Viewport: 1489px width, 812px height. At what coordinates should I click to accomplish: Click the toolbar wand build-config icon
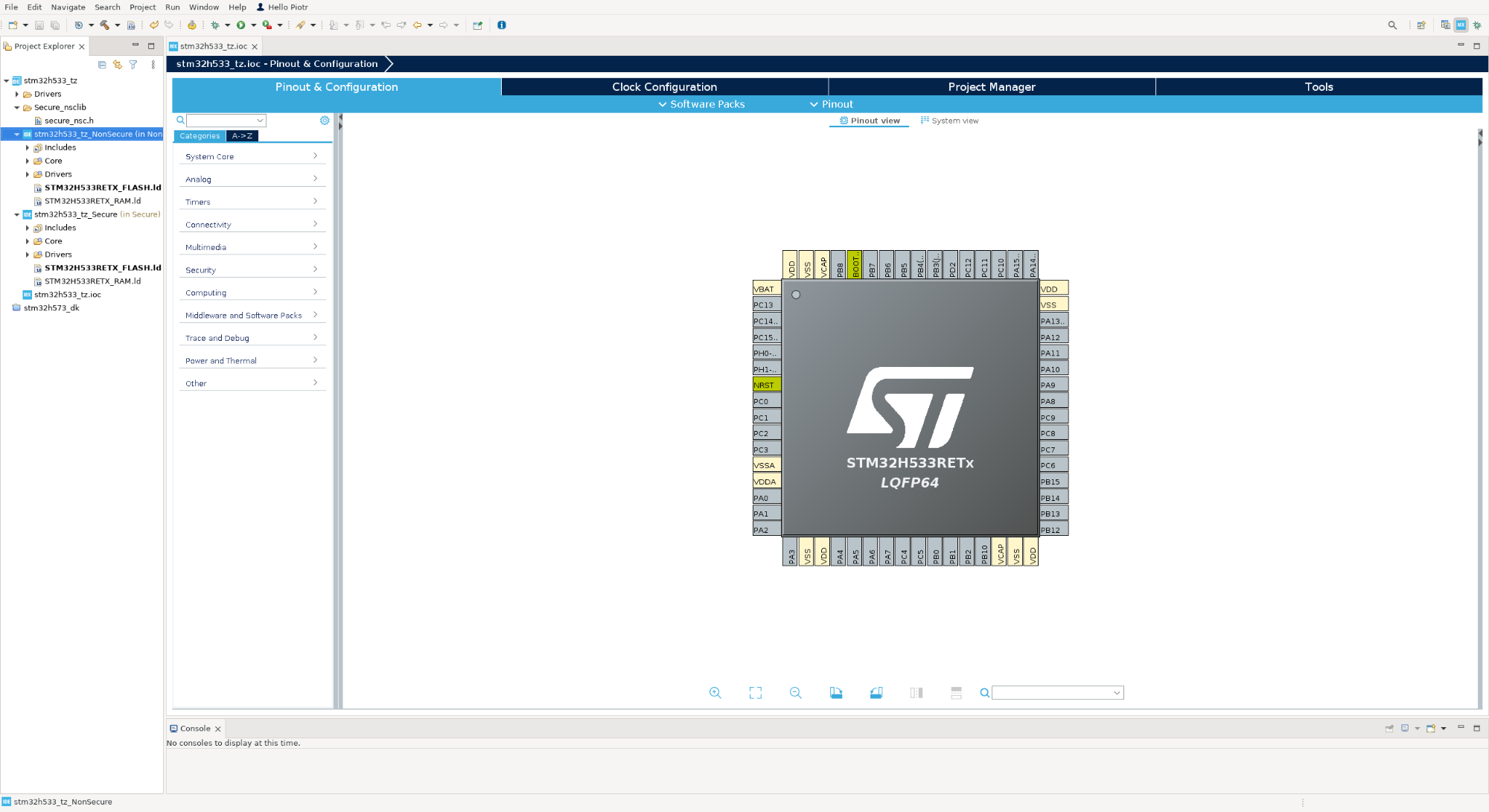(x=301, y=25)
